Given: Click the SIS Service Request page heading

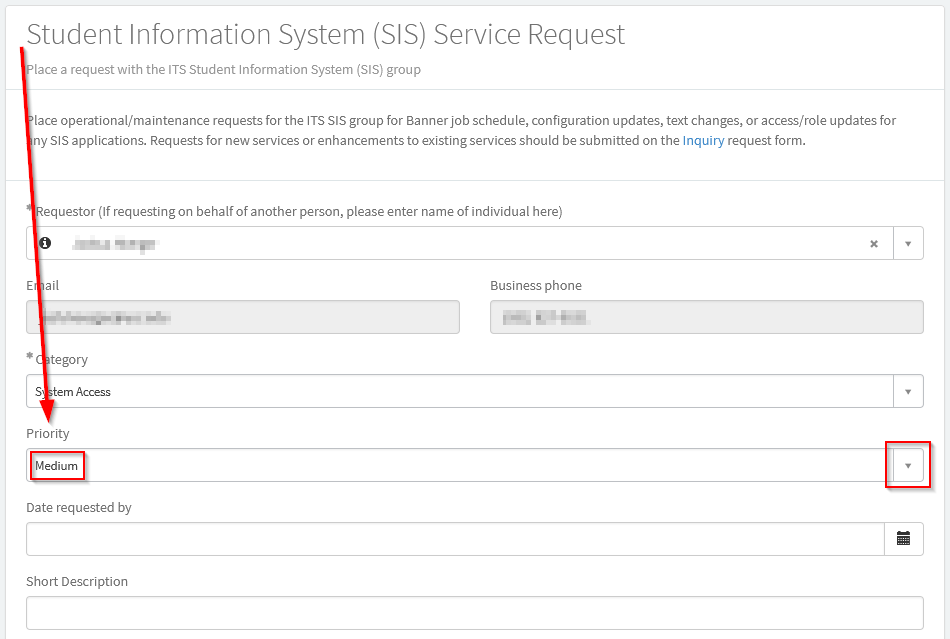Looking at the screenshot, I should pos(326,34).
